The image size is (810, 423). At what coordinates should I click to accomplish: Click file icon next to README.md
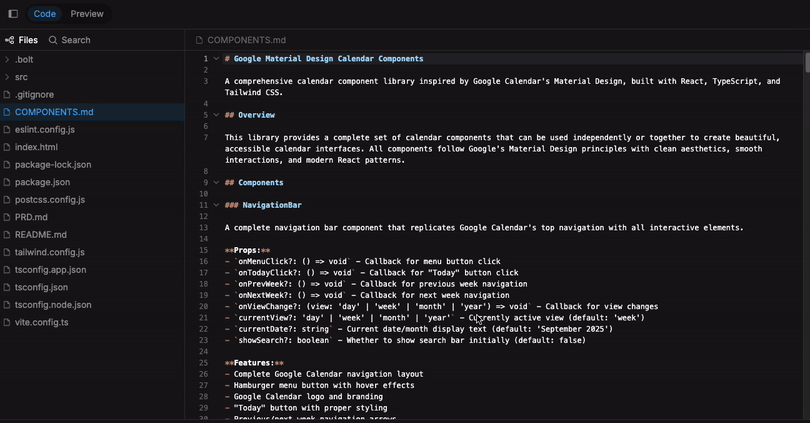[x=7, y=235]
